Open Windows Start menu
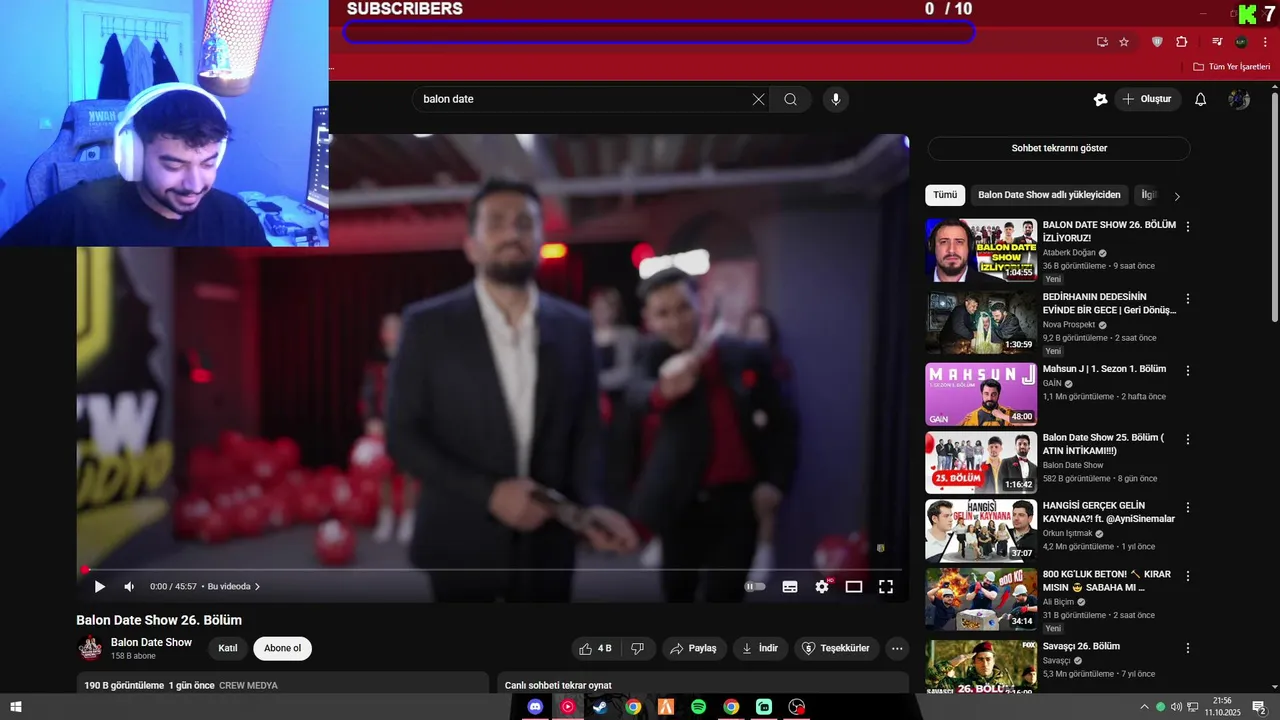The image size is (1280, 720). pyautogui.click(x=16, y=707)
